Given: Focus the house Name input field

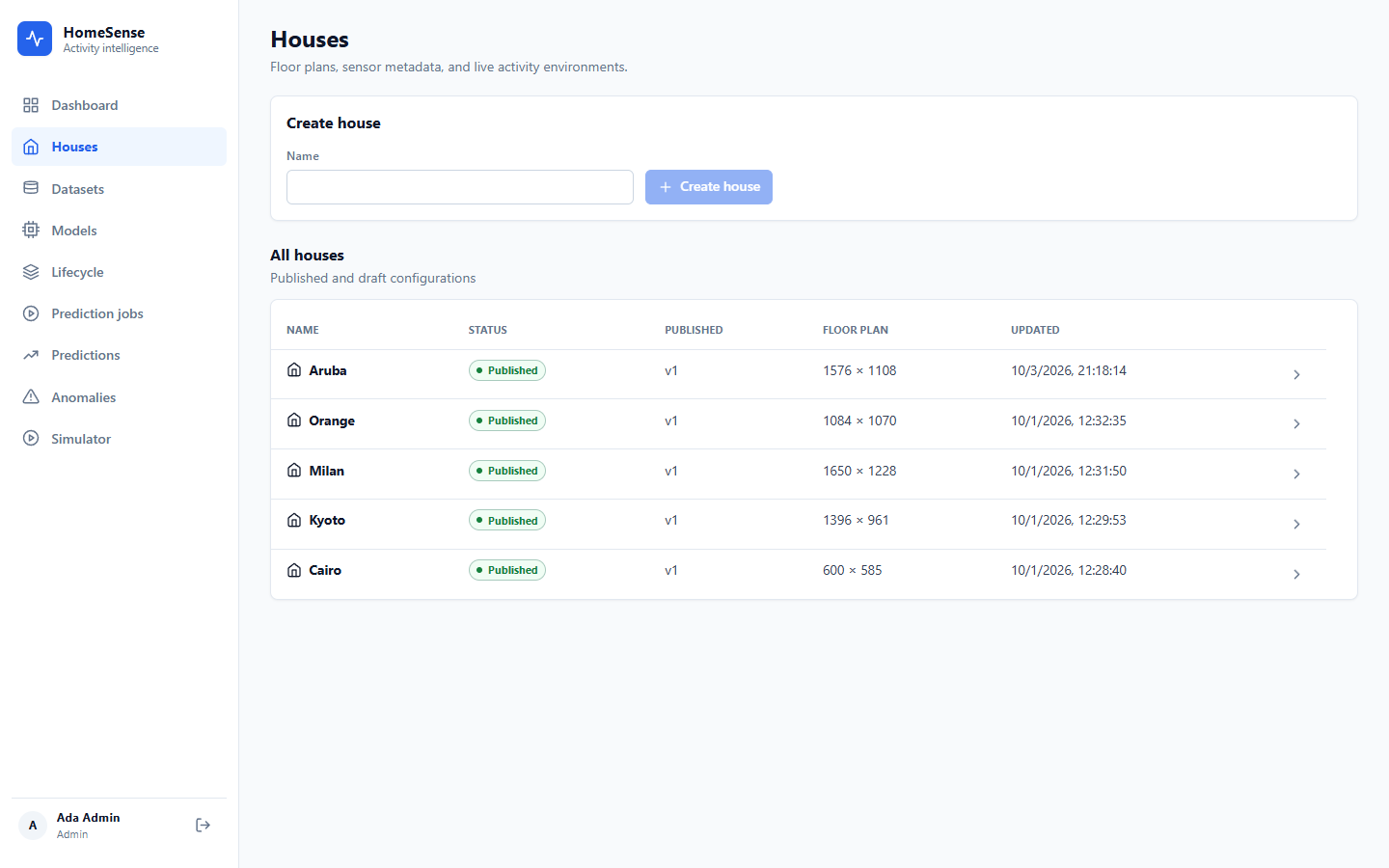Looking at the screenshot, I should tap(460, 187).
